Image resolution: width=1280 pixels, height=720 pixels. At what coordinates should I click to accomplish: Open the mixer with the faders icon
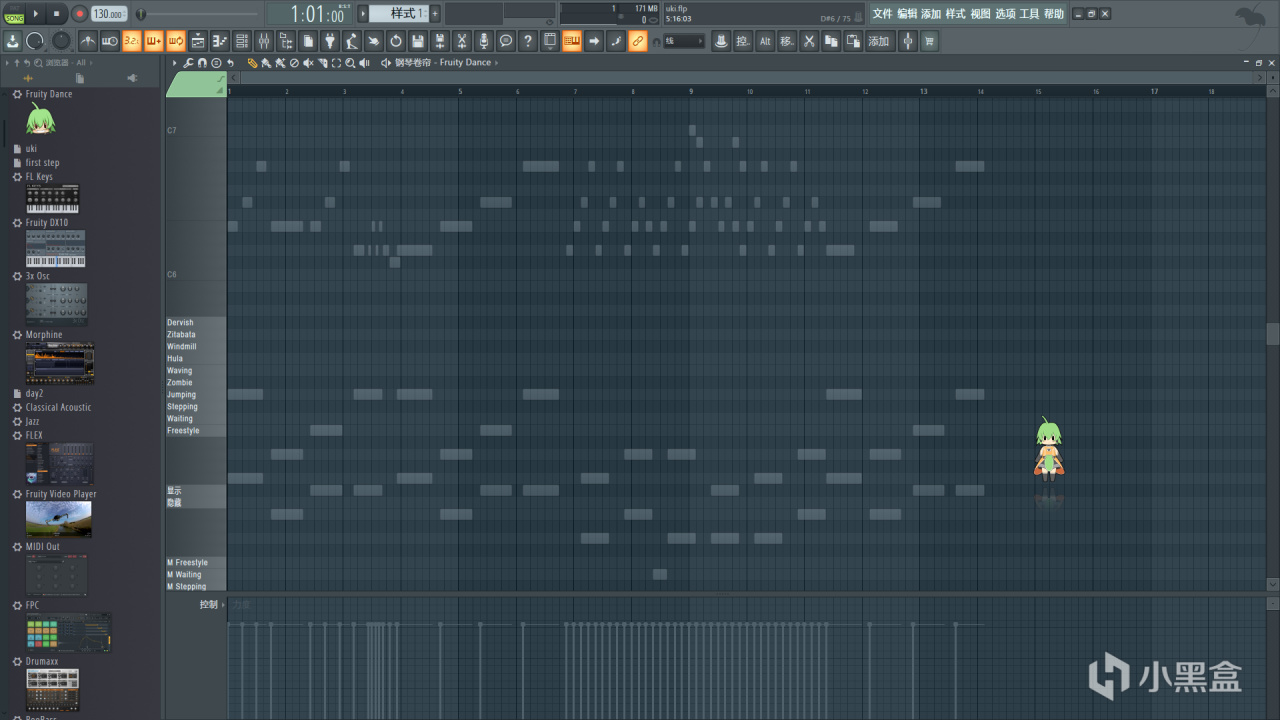(x=264, y=41)
